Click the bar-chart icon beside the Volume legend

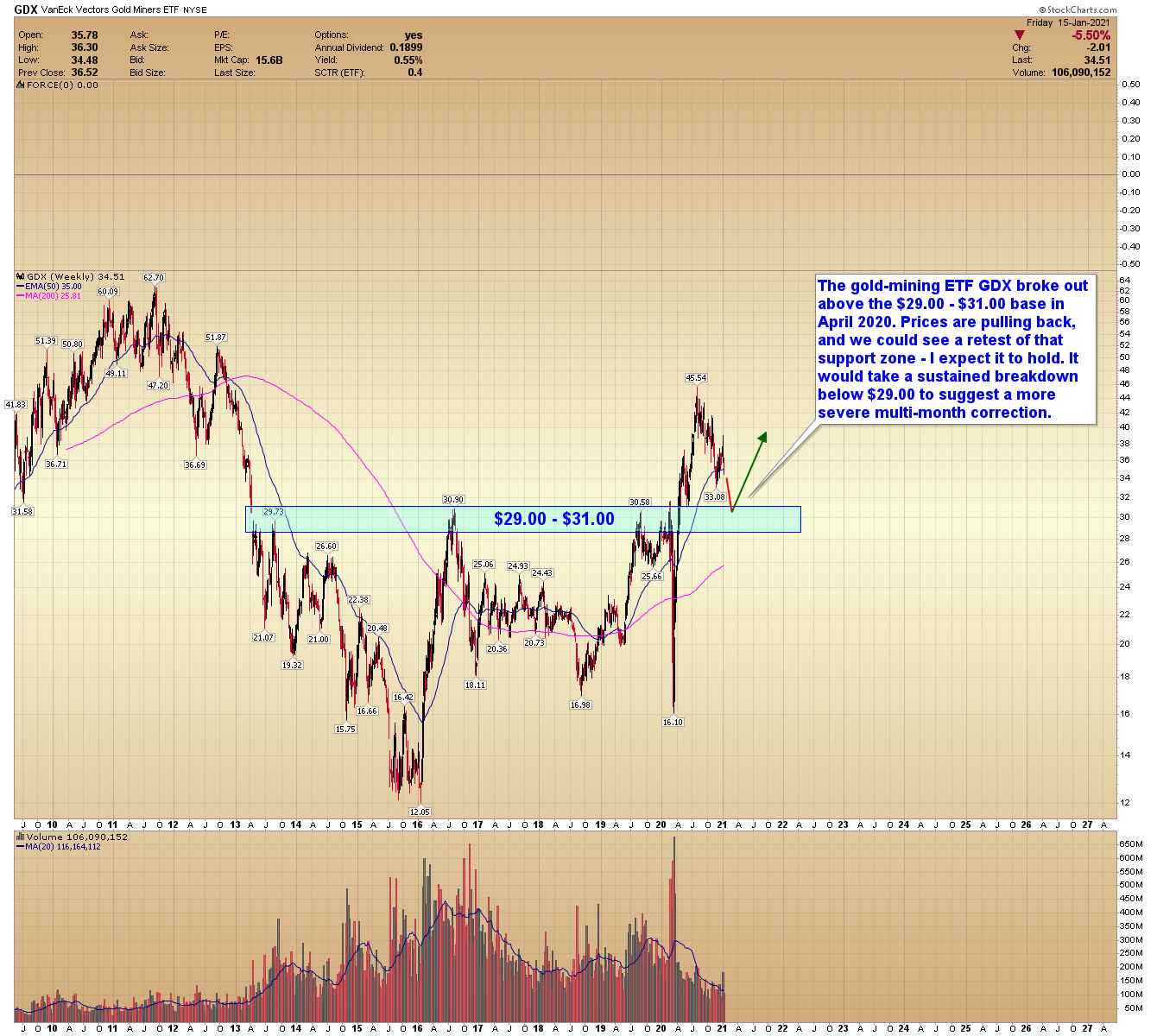21,837
